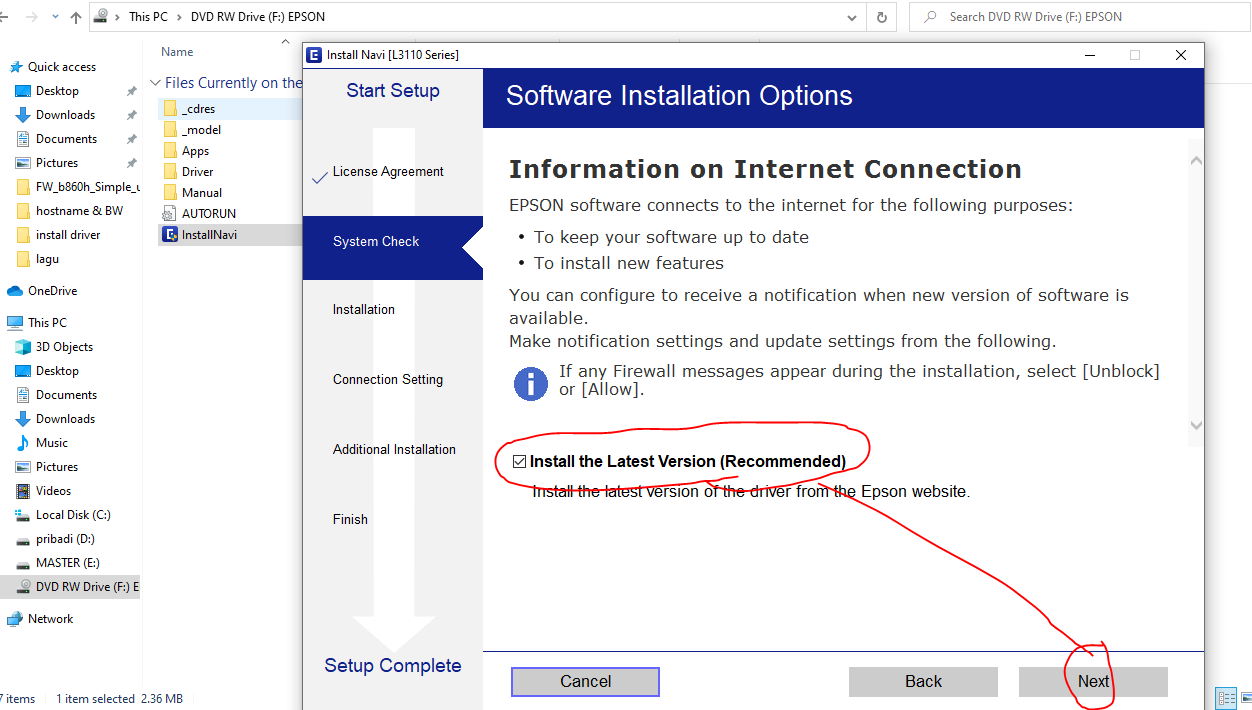Switch to large icons view in status bar
1252x710 pixels.
pyautogui.click(x=1245, y=698)
